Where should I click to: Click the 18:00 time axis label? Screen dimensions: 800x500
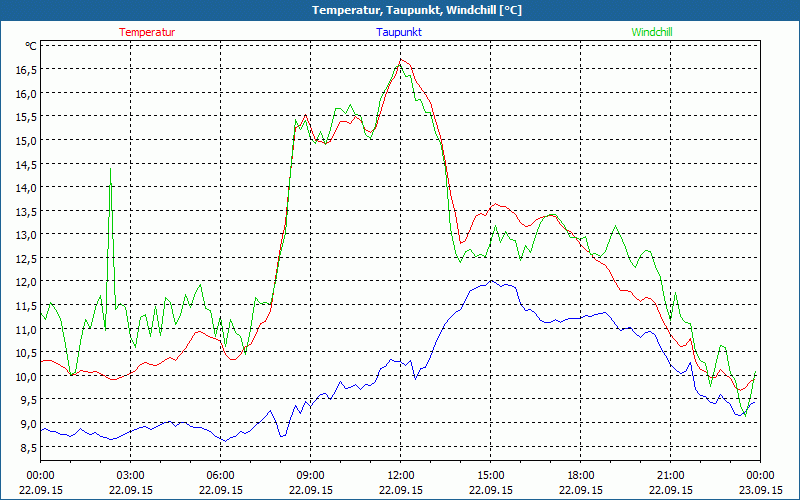tap(580, 476)
